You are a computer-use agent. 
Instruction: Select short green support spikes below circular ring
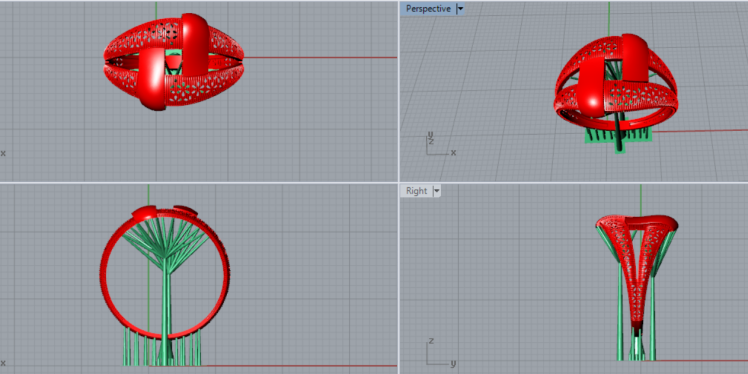click(161, 348)
